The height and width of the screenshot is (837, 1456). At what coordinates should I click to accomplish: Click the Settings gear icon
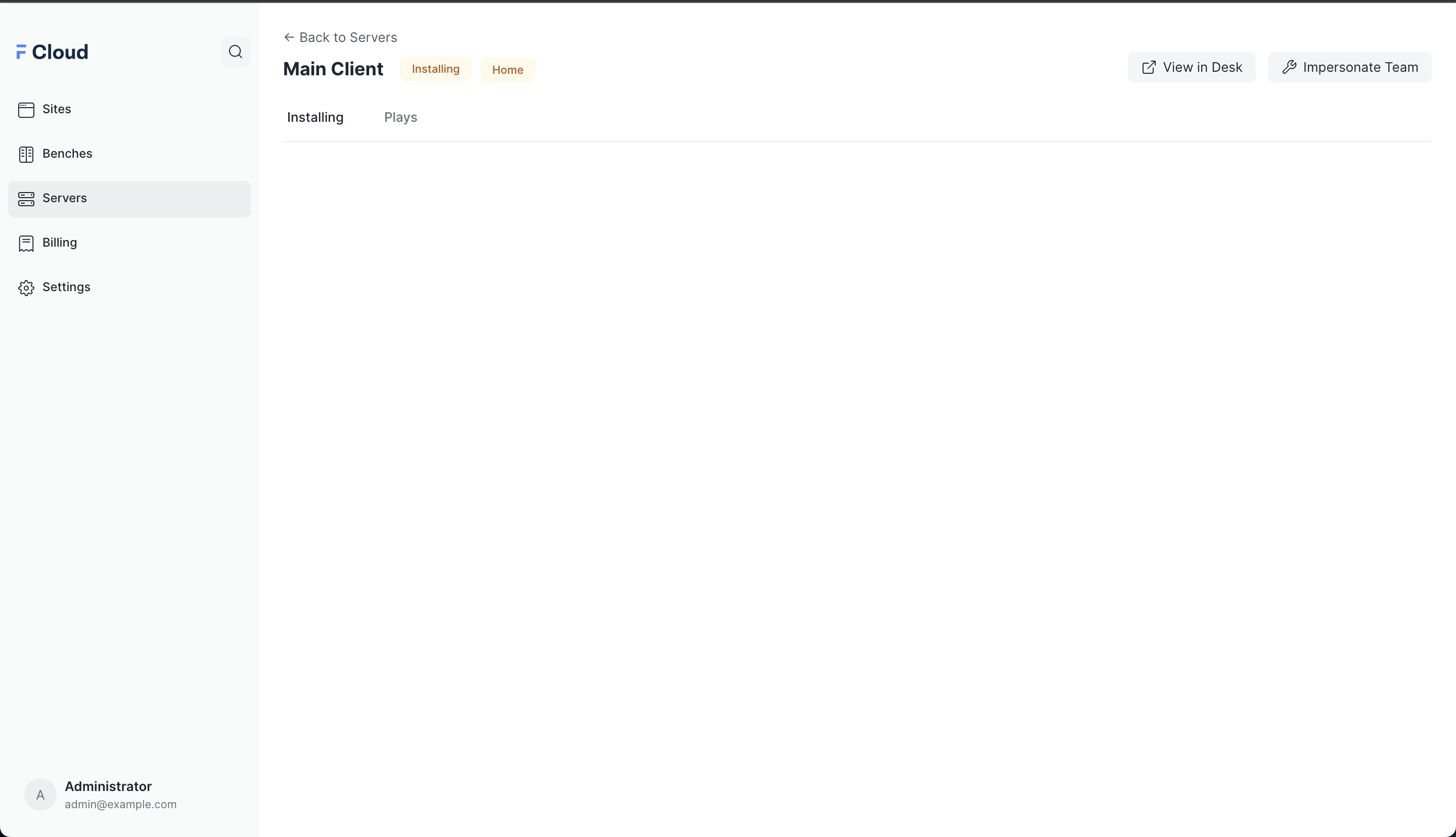click(26, 288)
